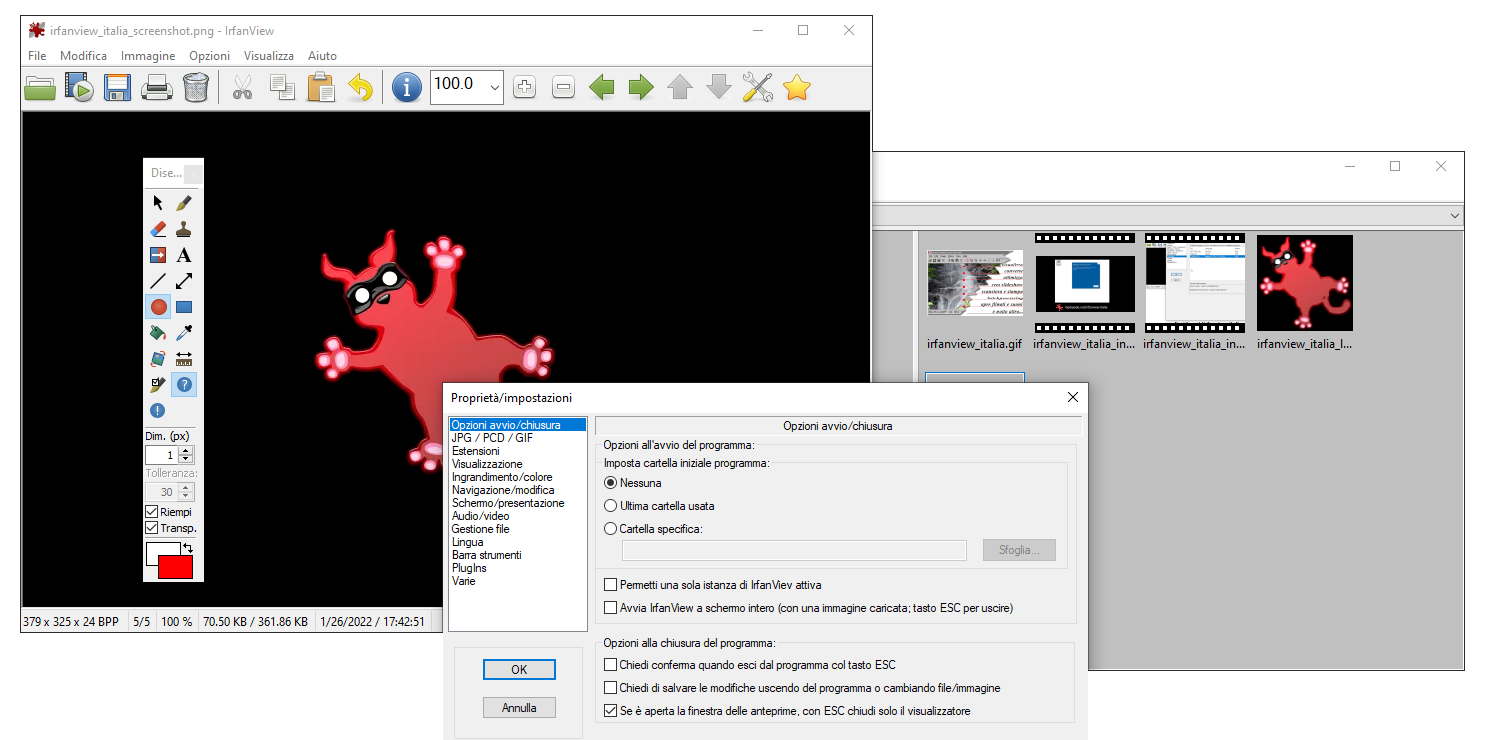Select Lingua in the settings list
1494x740 pixels.
tap(467, 542)
